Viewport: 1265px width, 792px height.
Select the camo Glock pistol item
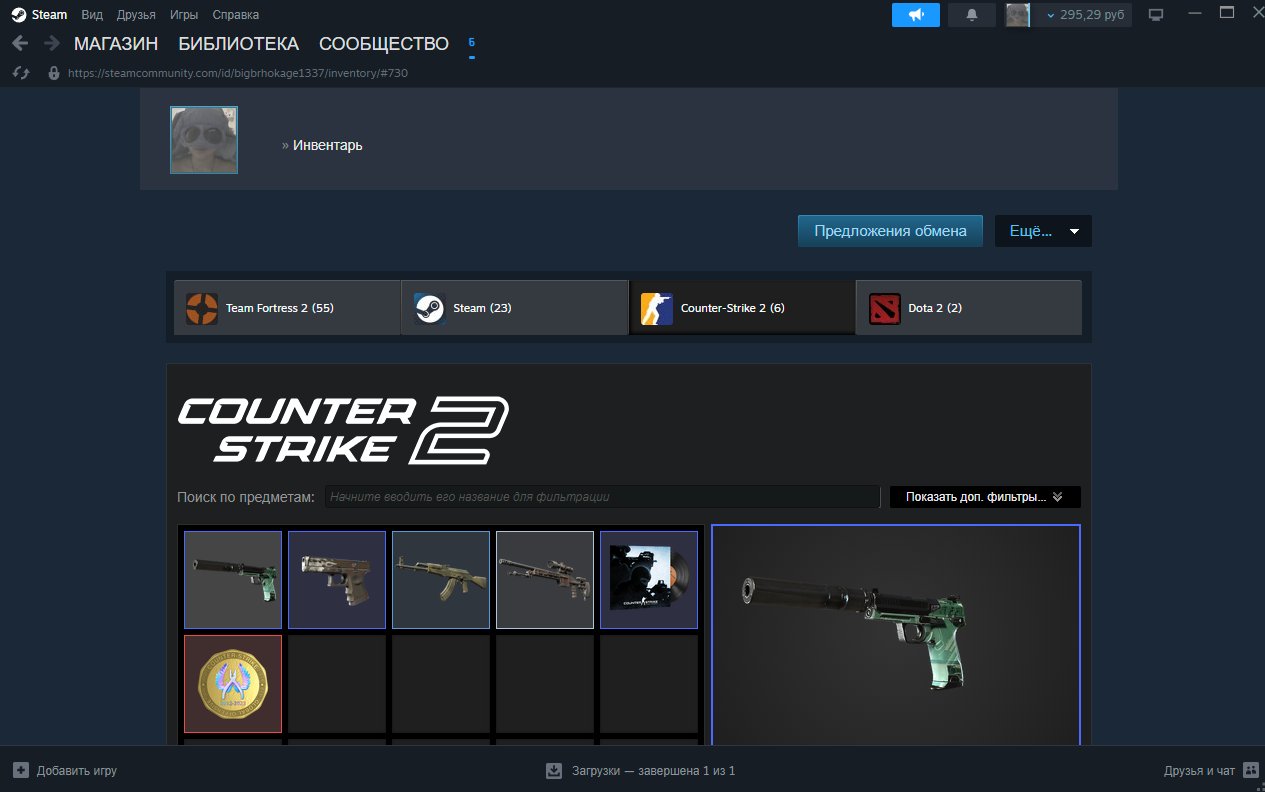(x=337, y=580)
